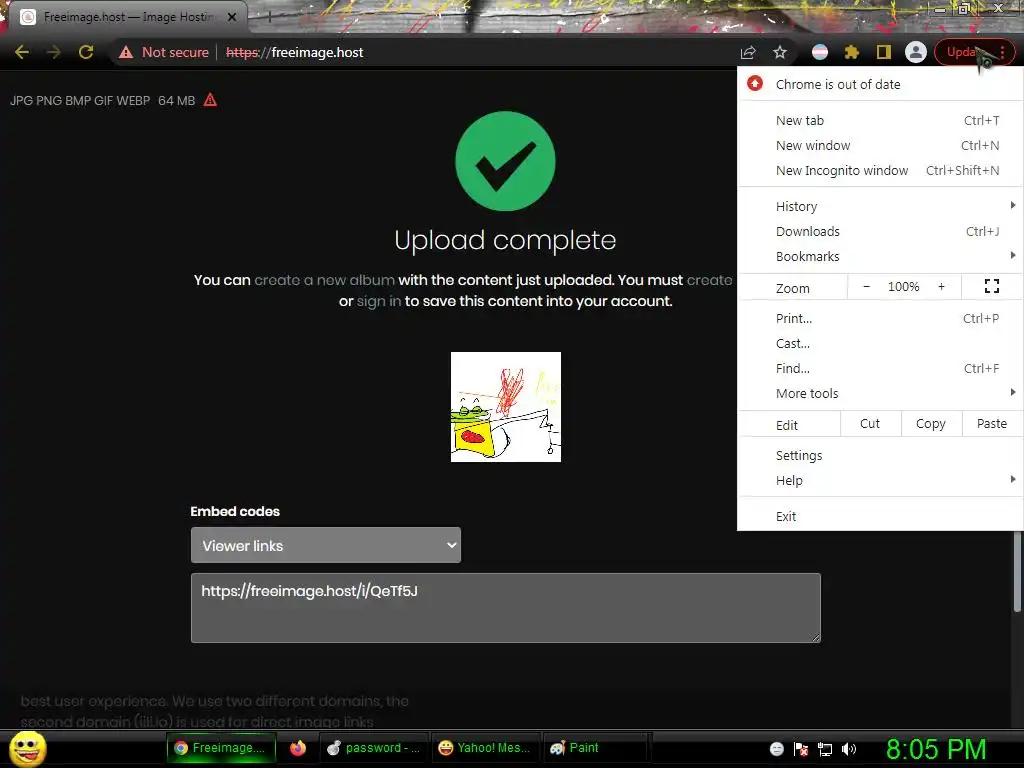Open a New tab from menu
This screenshot has width=1024, height=768.
pyautogui.click(x=880, y=120)
